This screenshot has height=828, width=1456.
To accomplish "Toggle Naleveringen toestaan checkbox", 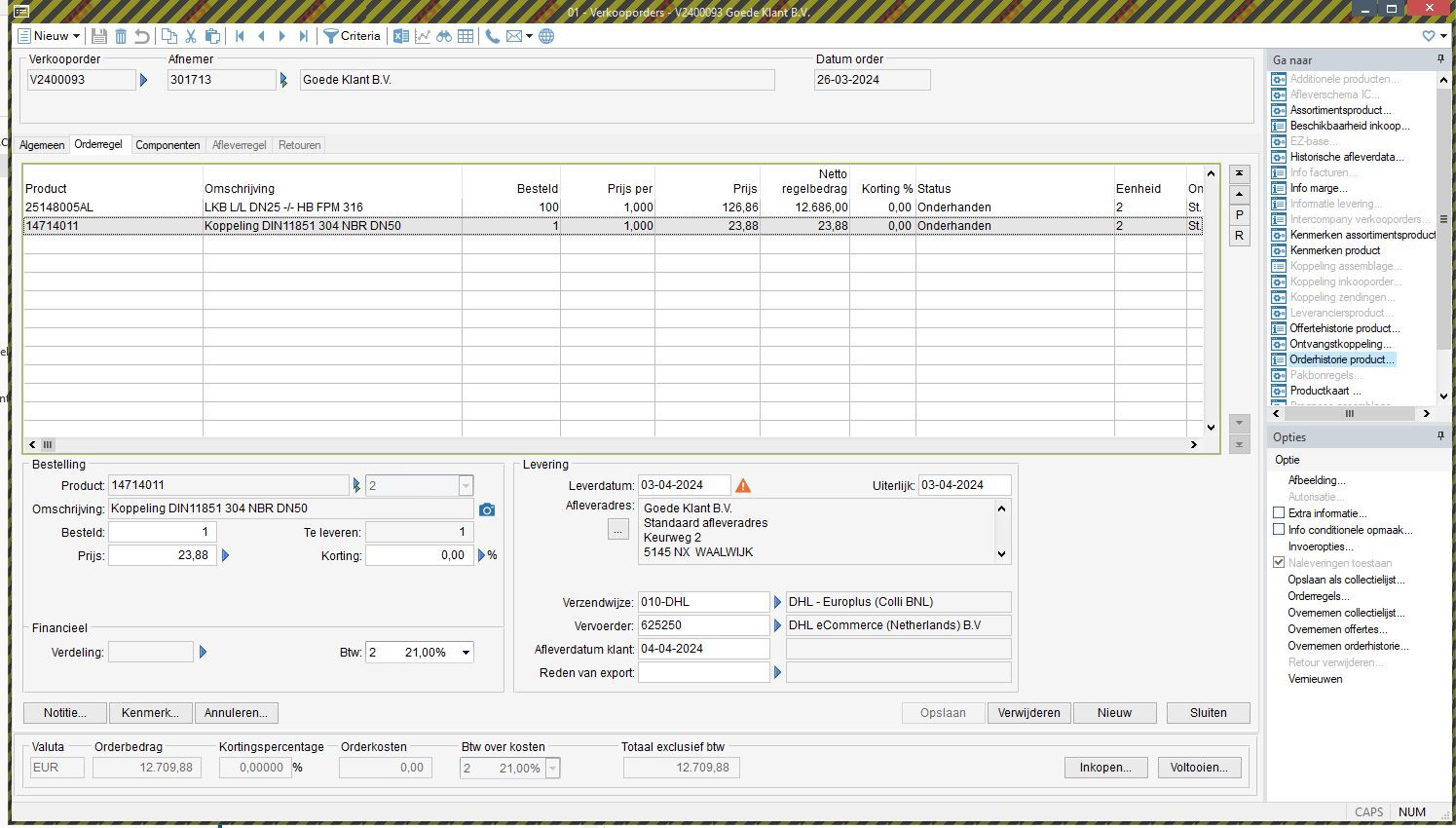I will click(x=1279, y=562).
